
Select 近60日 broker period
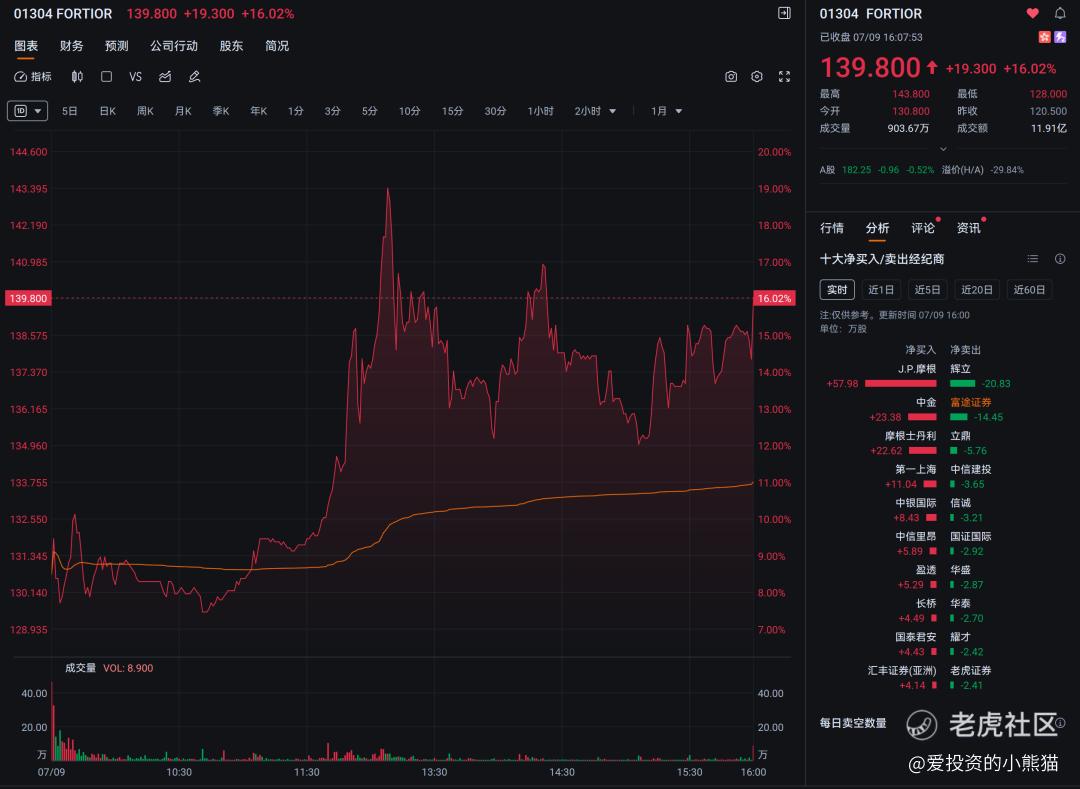pos(1029,290)
